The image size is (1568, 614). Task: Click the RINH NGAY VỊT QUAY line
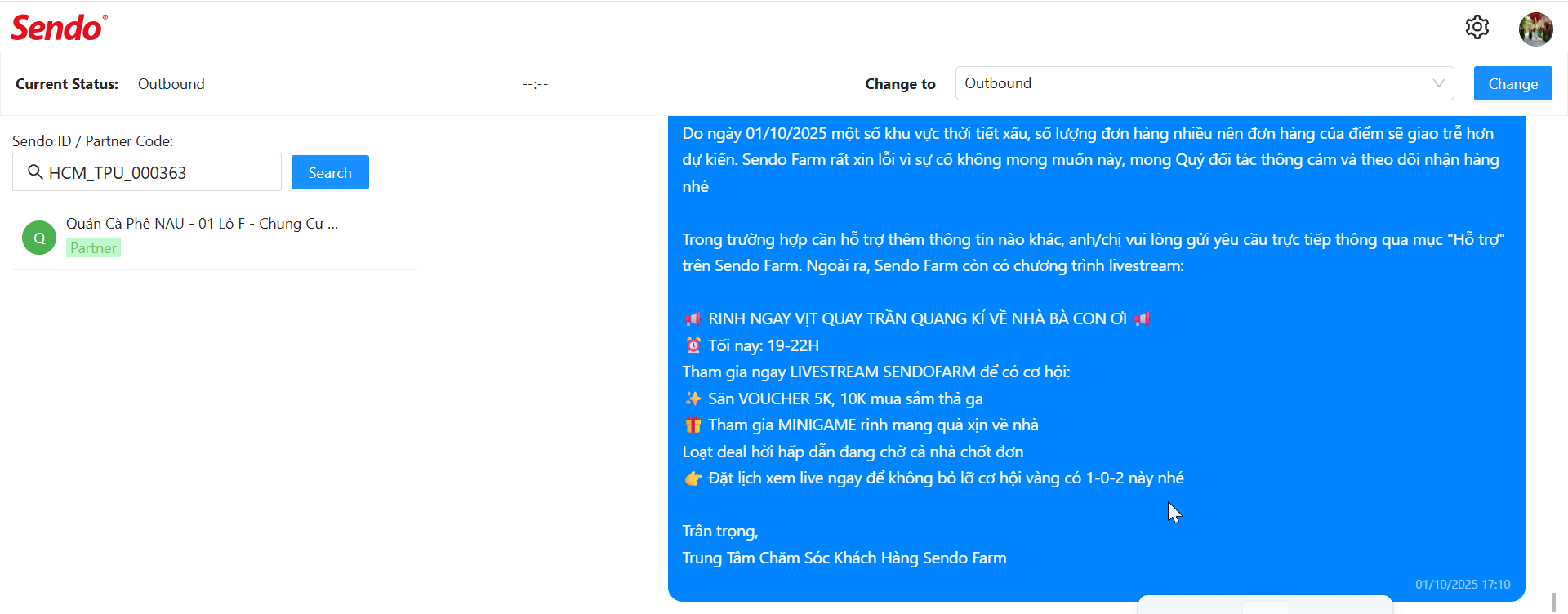pyautogui.click(x=917, y=318)
